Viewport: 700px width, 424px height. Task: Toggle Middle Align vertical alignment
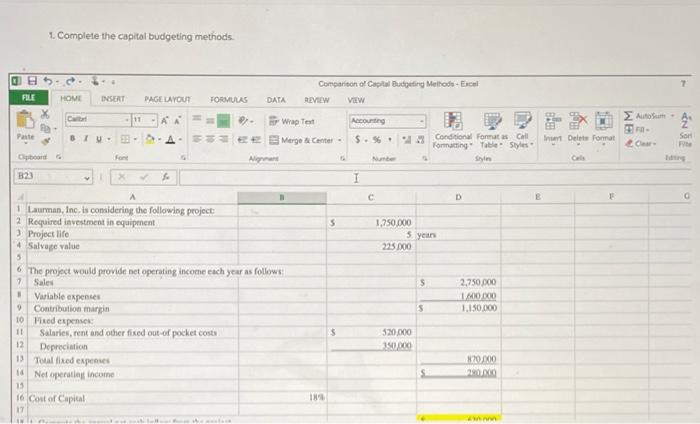(x=209, y=120)
